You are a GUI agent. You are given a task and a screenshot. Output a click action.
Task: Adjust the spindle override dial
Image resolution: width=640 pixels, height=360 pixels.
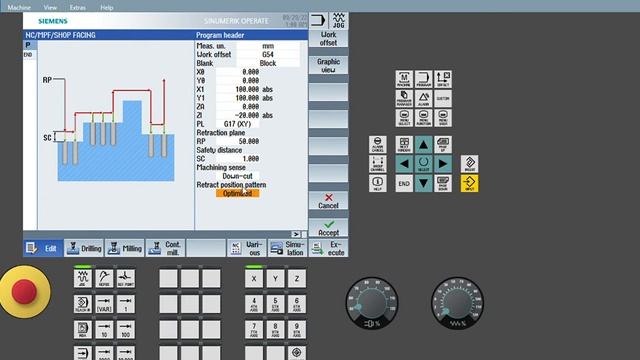[x=372, y=303]
